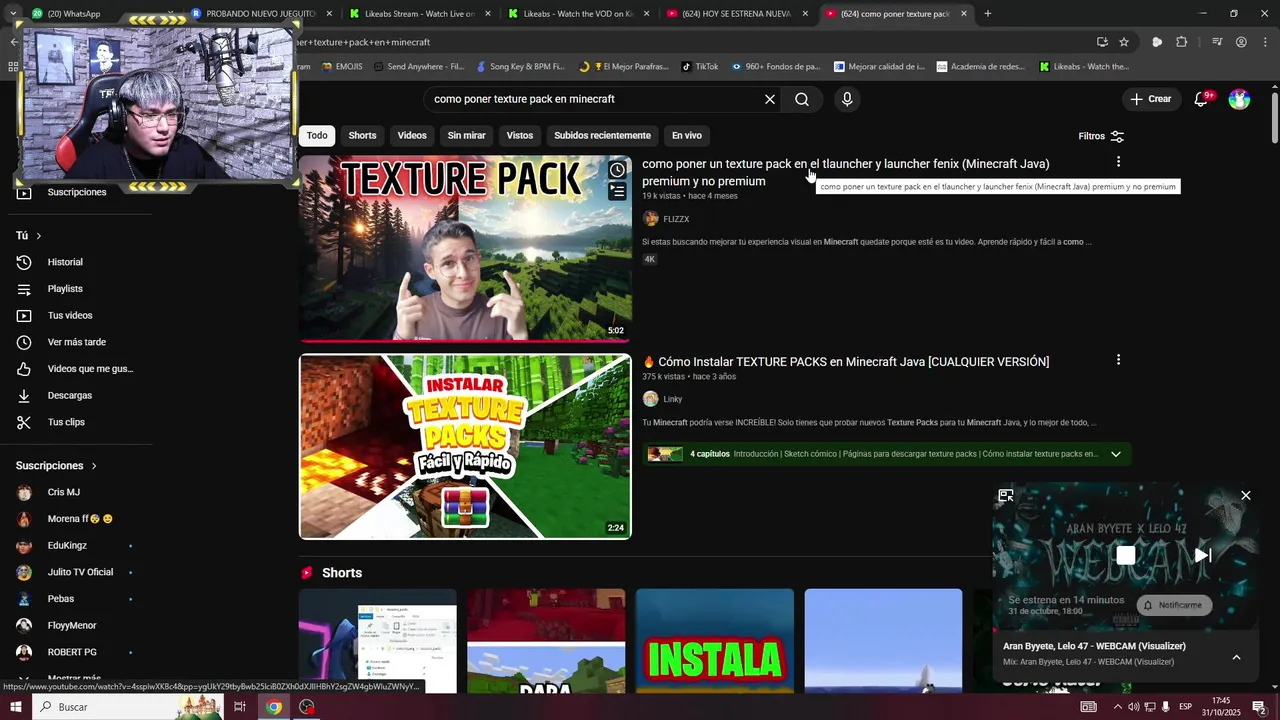
Task: Expand the 'Tú' section chevron
Action: click(38, 236)
